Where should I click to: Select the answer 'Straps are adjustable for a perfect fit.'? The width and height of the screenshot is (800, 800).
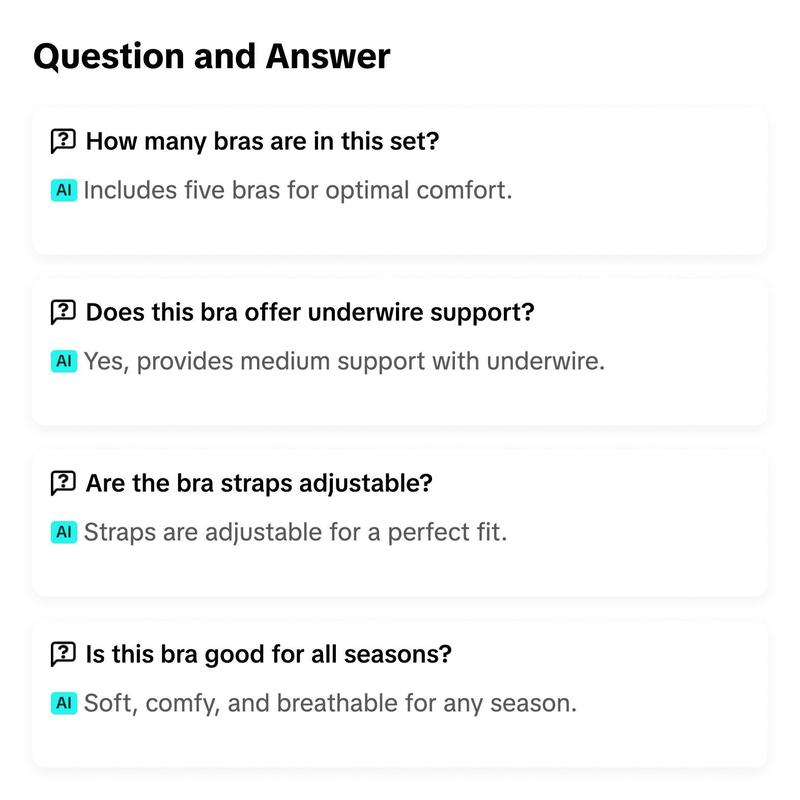(x=295, y=532)
